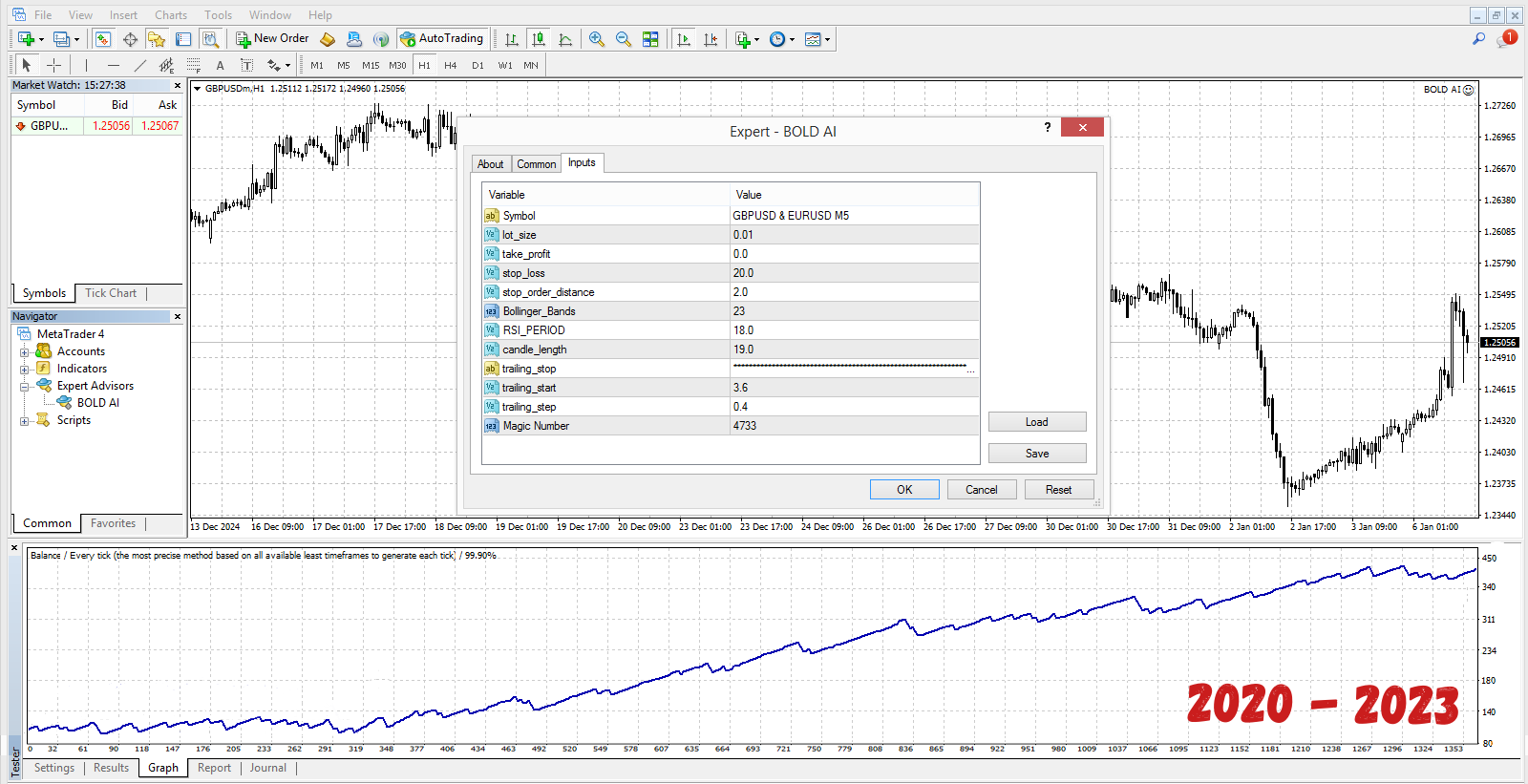
Task: Click Cancel in Expert dialog
Action: pyautogui.click(x=982, y=490)
